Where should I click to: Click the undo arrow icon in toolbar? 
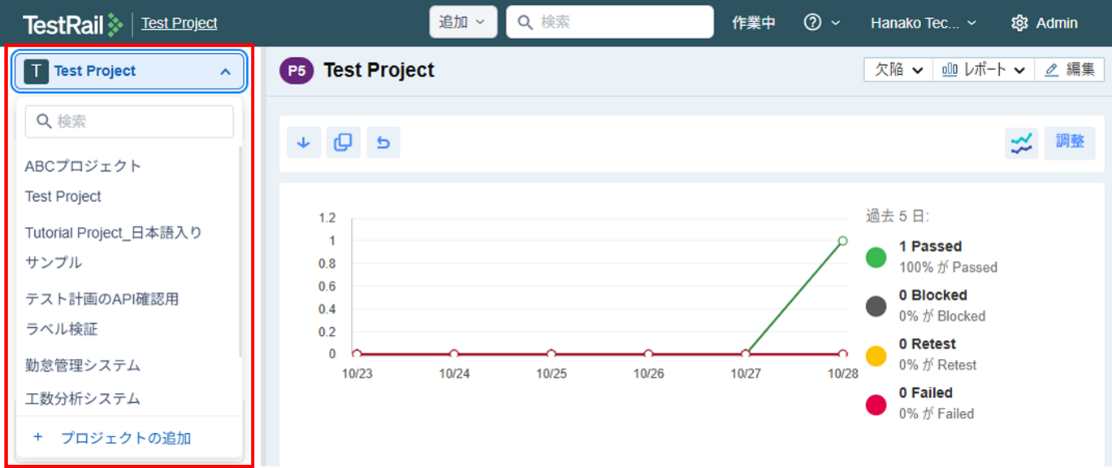click(x=383, y=143)
